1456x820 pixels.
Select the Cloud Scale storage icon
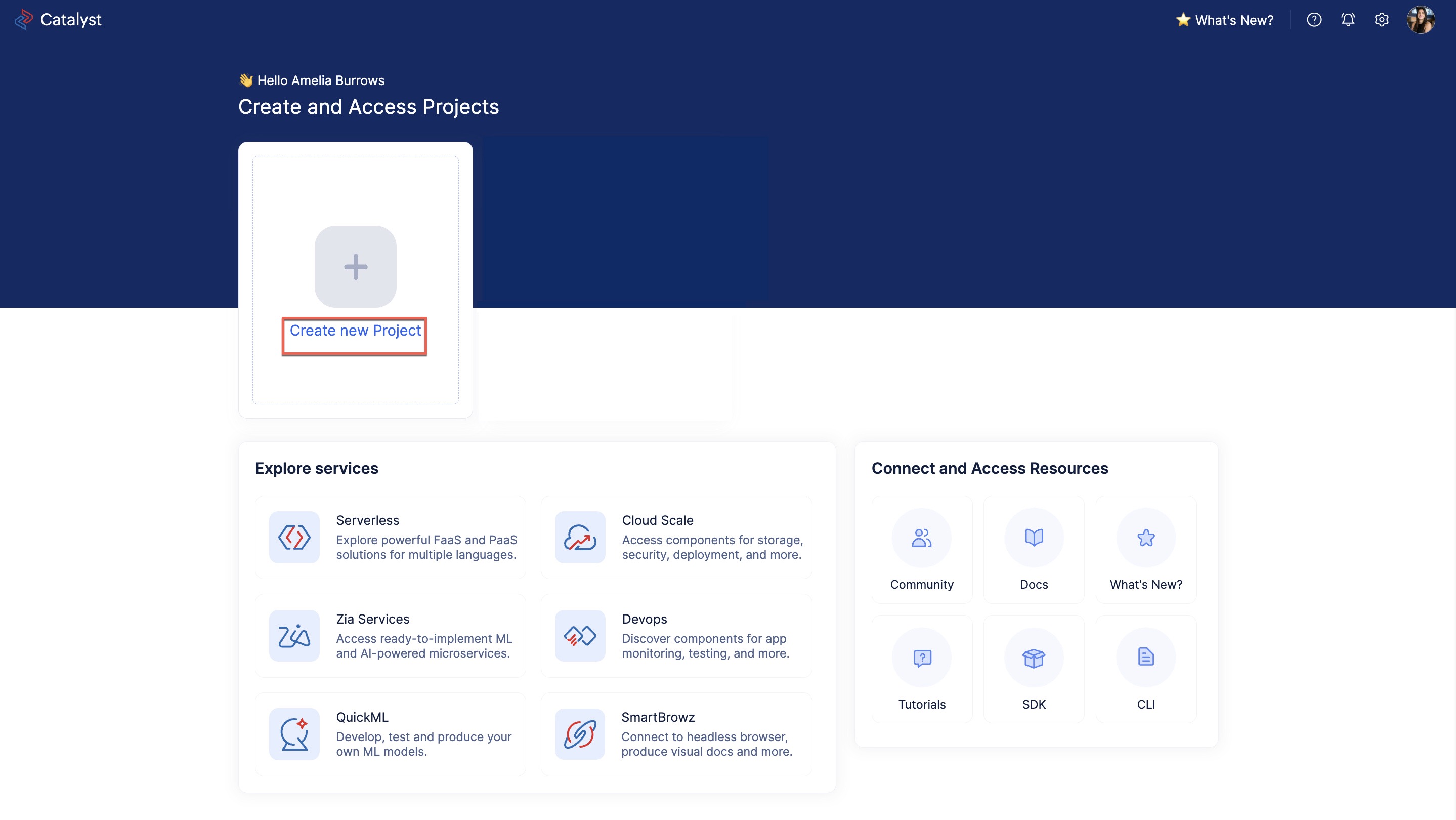[579, 537]
